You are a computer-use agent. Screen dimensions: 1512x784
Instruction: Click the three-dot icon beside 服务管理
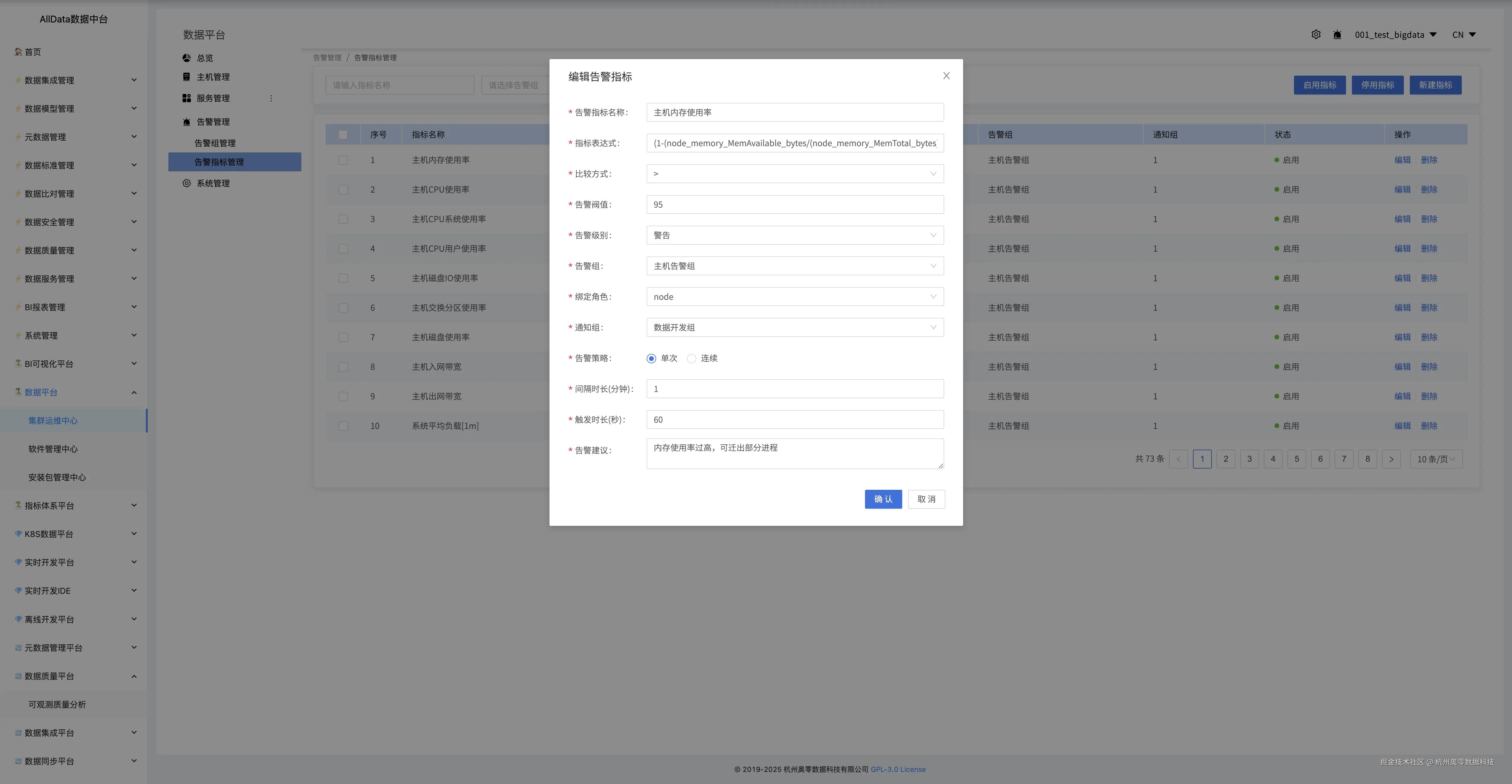[271, 99]
